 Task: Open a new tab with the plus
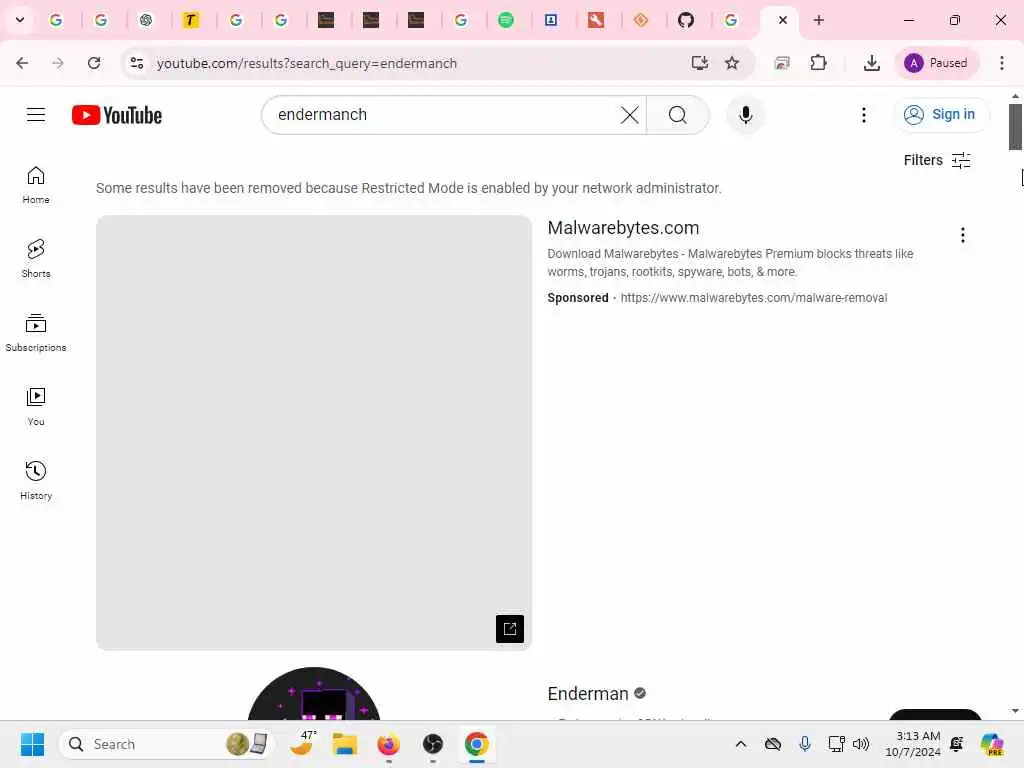click(818, 20)
